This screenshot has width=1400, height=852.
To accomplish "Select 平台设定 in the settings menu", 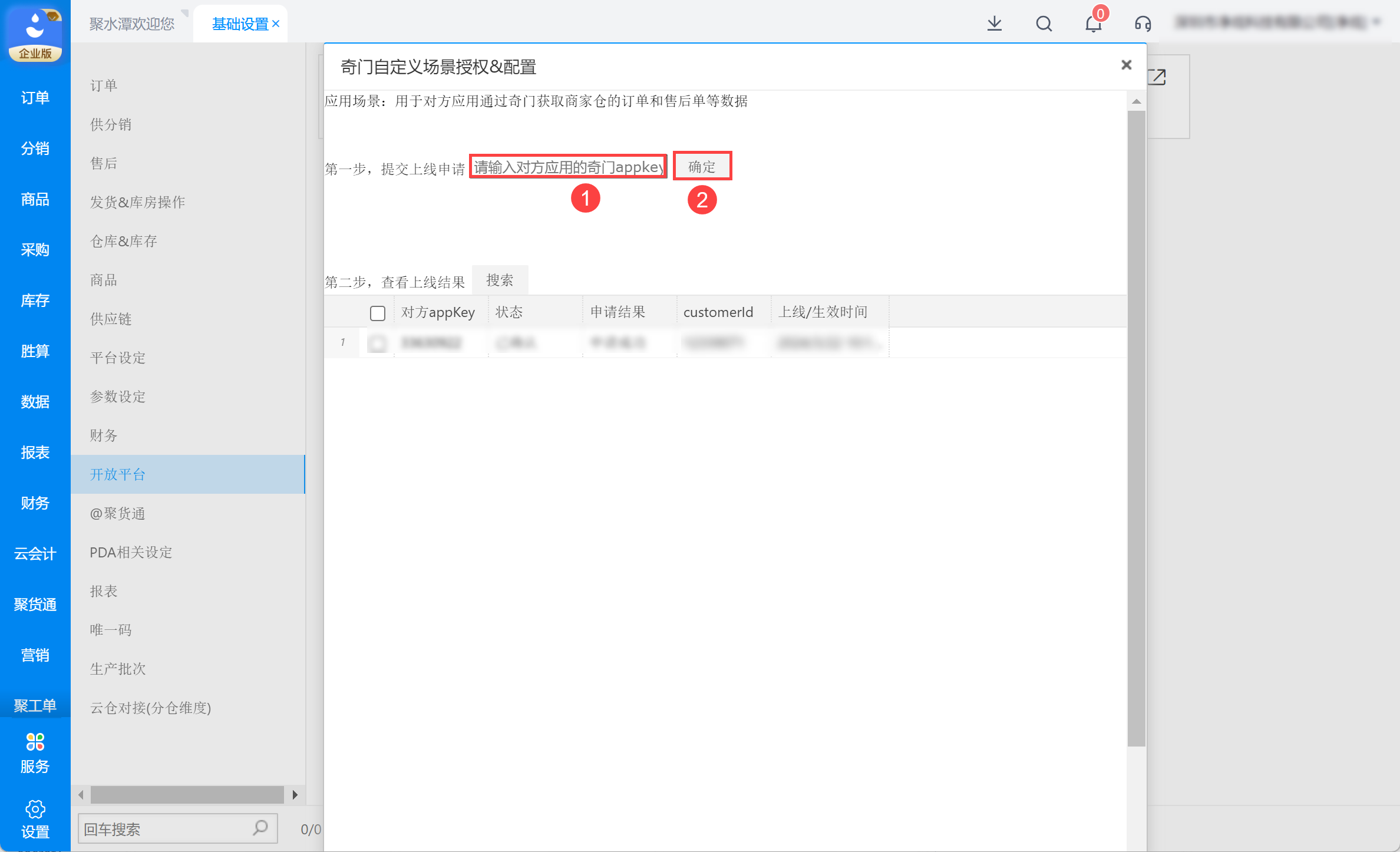I will click(x=118, y=358).
